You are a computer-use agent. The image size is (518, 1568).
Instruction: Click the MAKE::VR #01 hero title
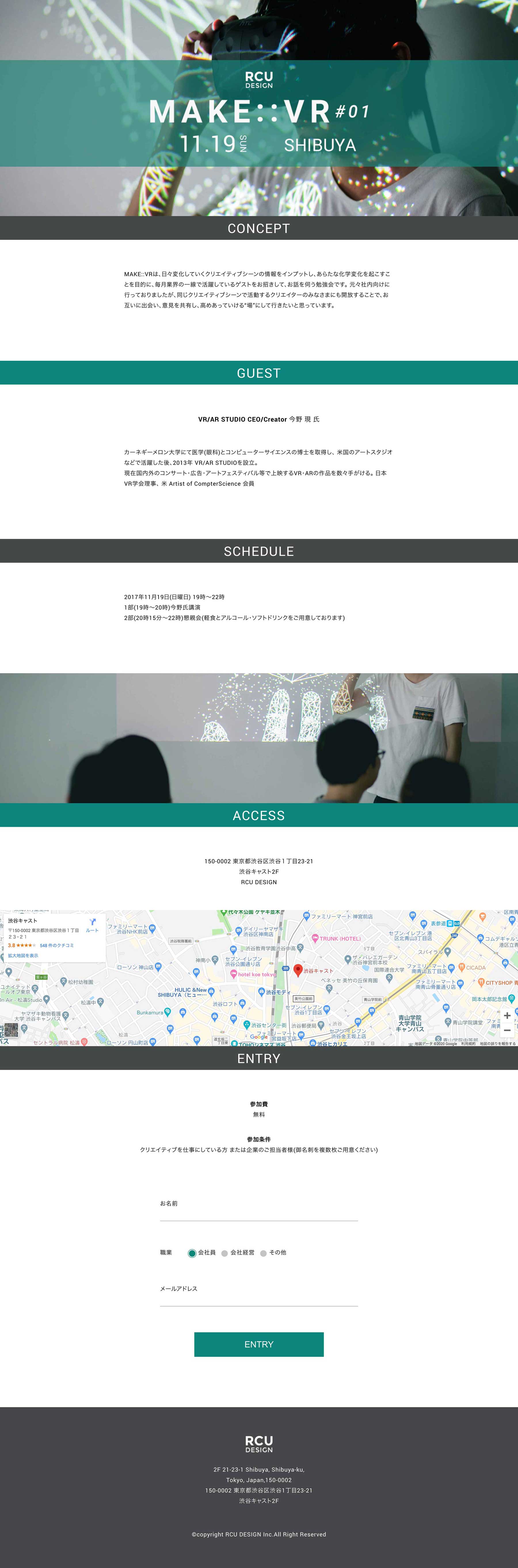tap(259, 111)
